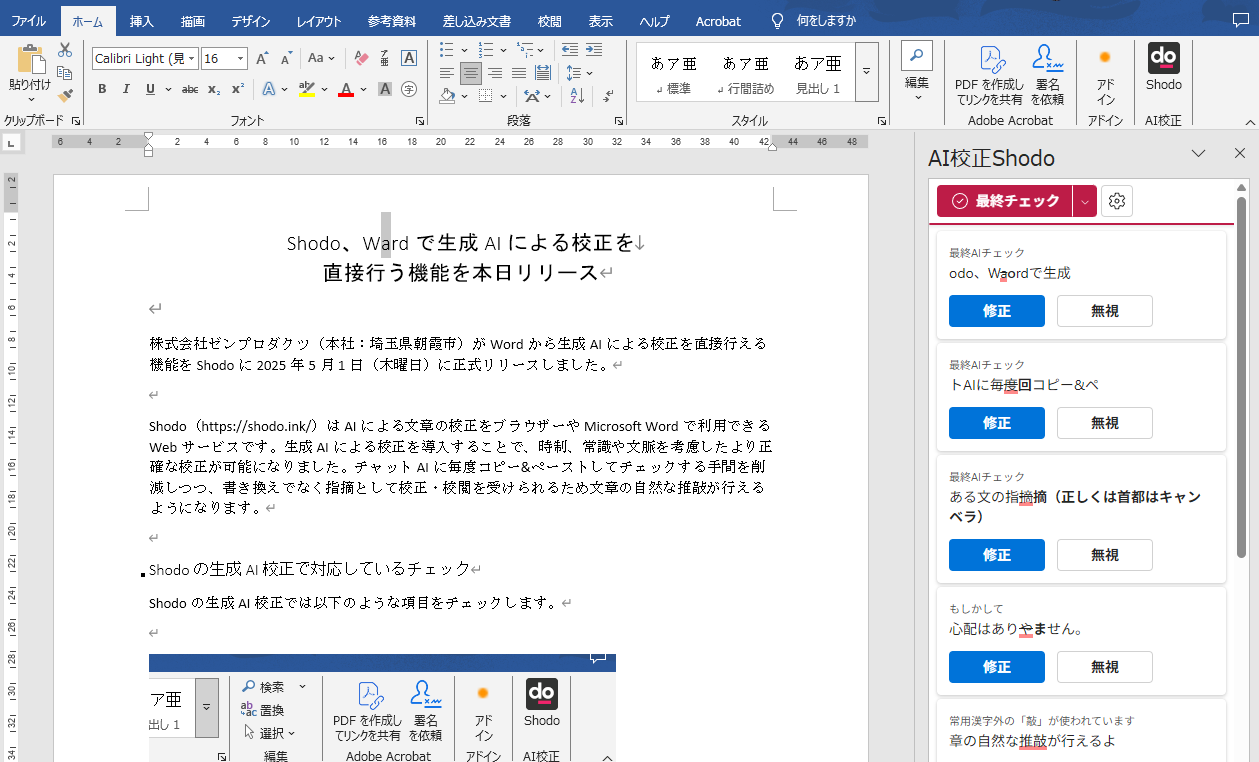Open dropdown arrow beside 最終チェック button
The width and height of the screenshot is (1259, 762).
pos(1084,201)
